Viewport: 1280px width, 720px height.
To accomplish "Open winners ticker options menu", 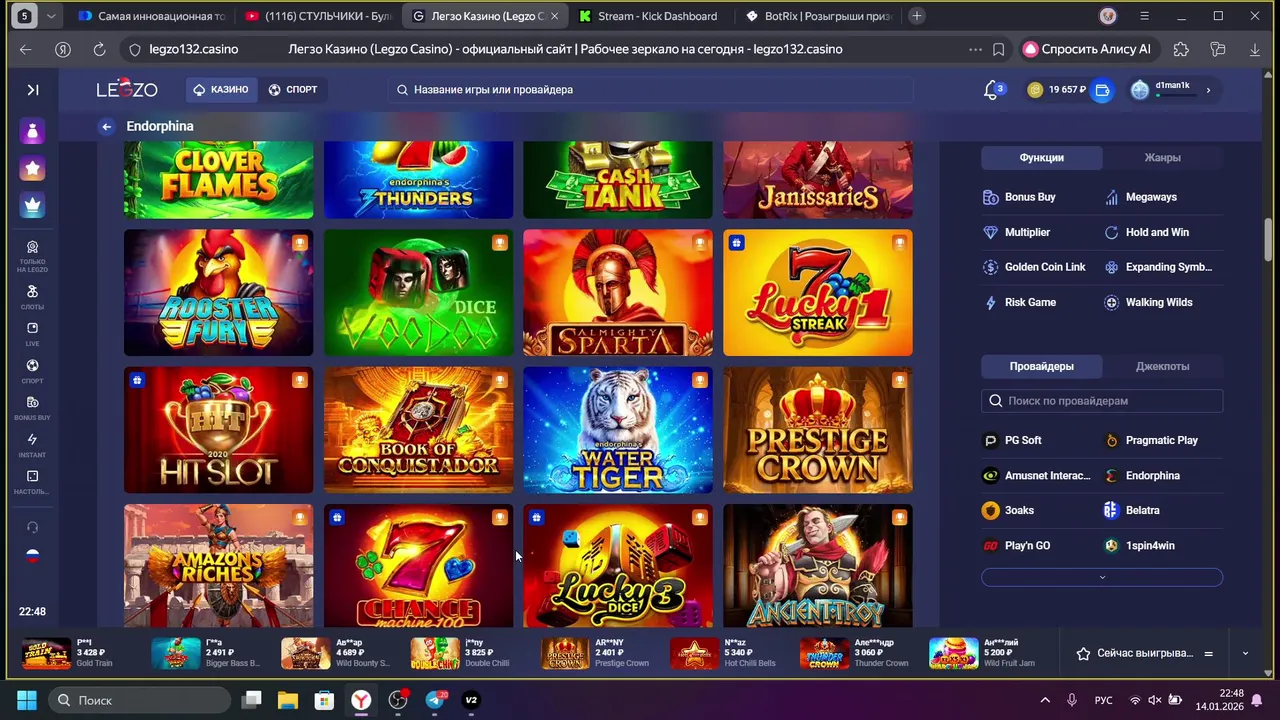I will (1208, 653).
